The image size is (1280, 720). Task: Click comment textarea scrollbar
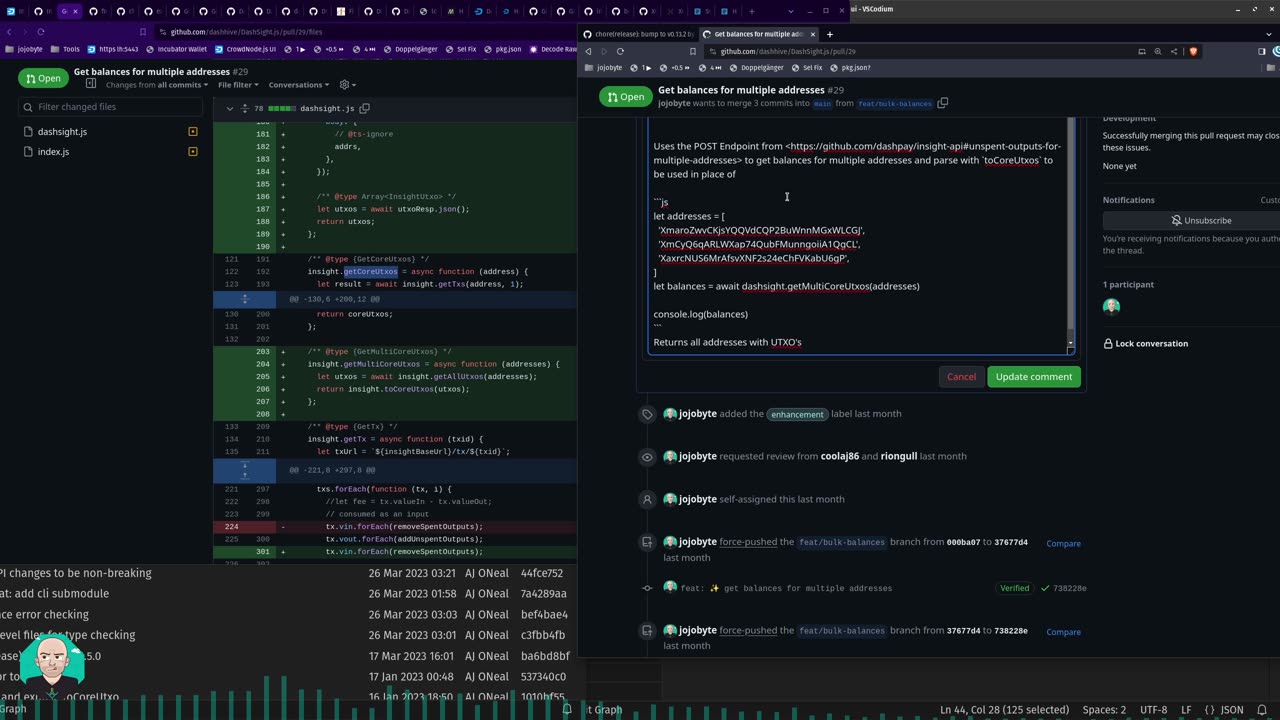(x=1070, y=235)
